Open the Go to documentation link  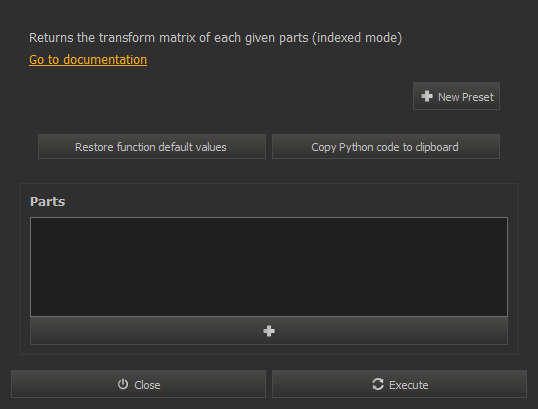(x=88, y=60)
